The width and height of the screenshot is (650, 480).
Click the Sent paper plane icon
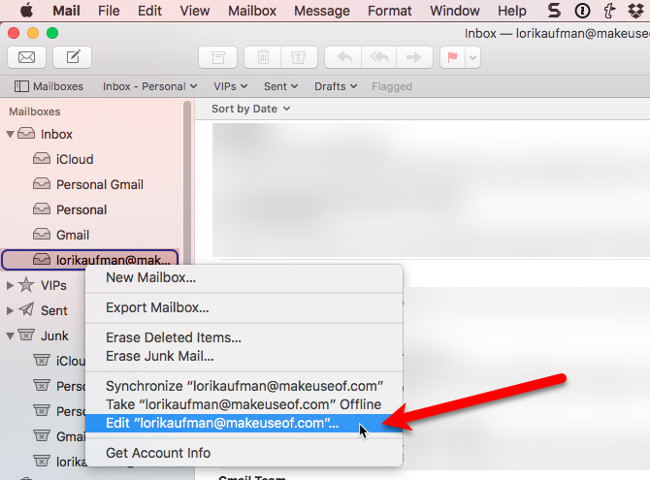(x=27, y=309)
